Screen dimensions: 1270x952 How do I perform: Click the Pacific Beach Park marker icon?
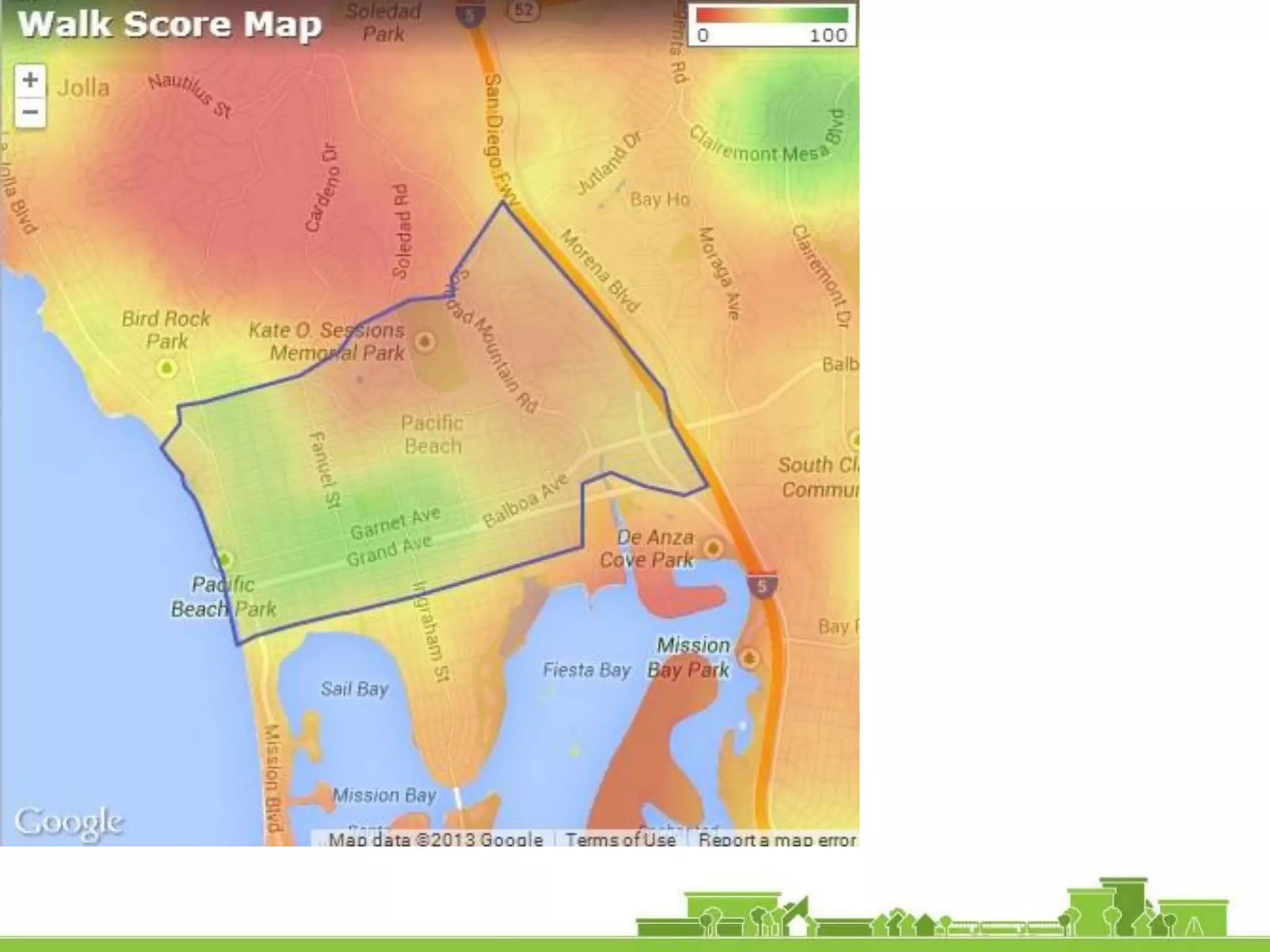point(224,560)
